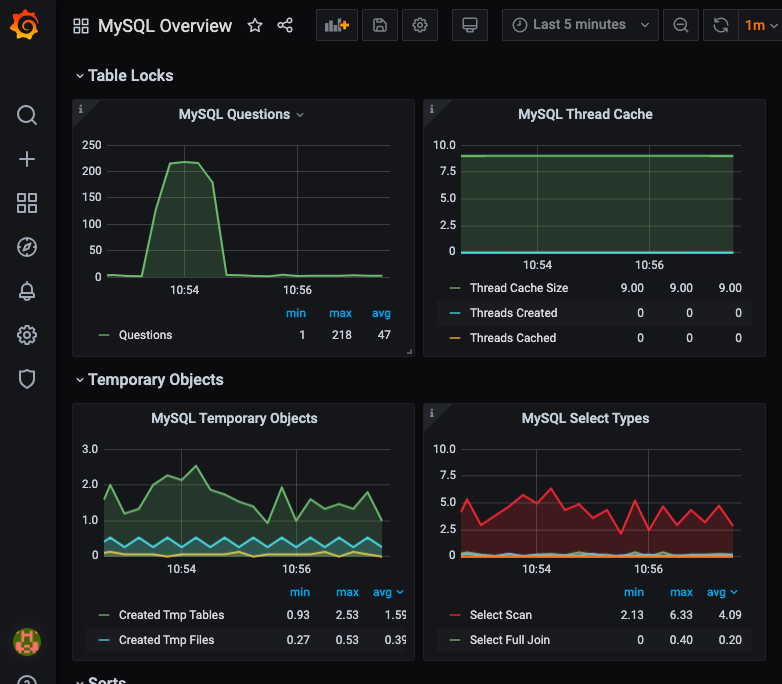Open the Alerting bell icon

tap(27, 291)
